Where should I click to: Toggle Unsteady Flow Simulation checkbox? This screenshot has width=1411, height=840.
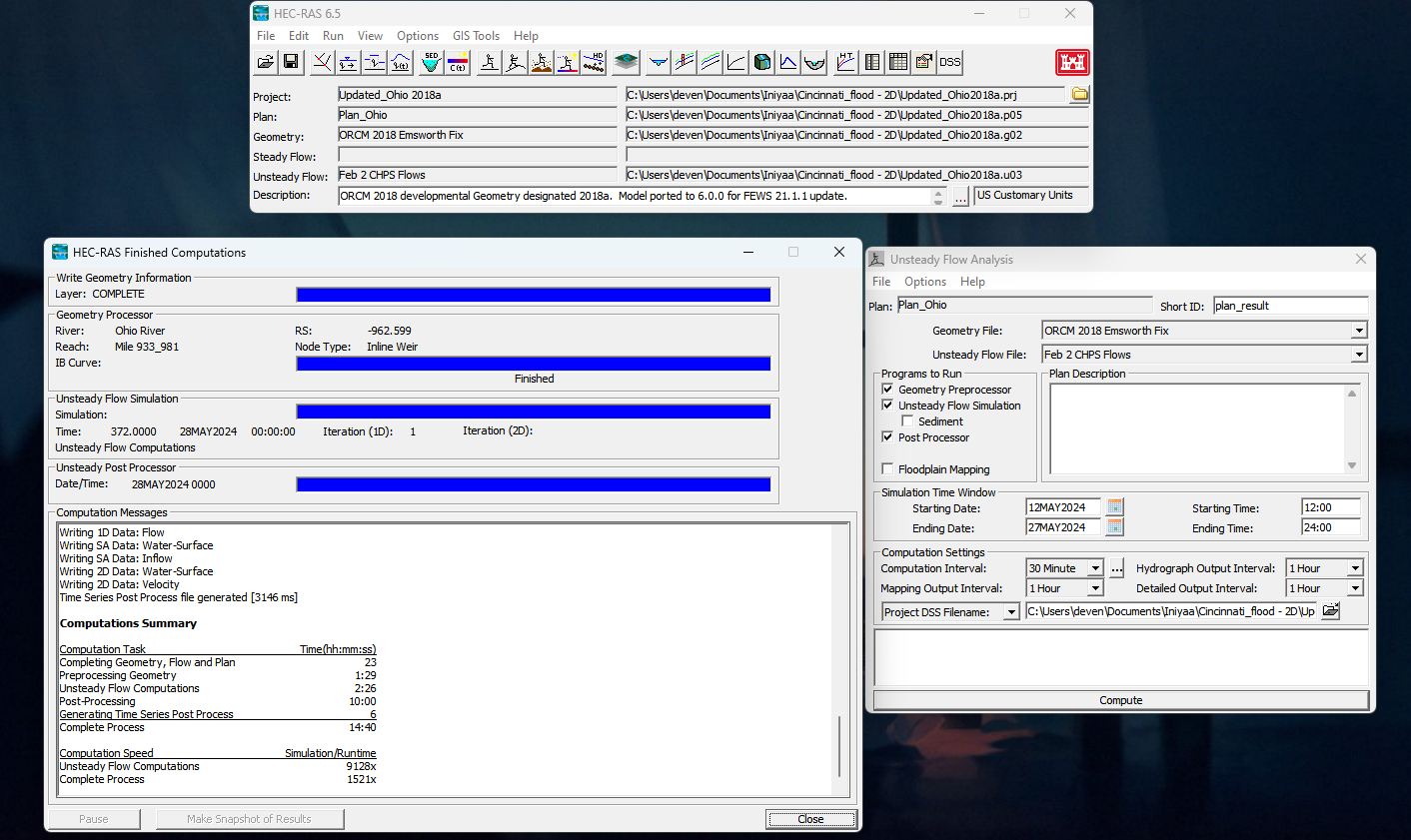coord(887,405)
